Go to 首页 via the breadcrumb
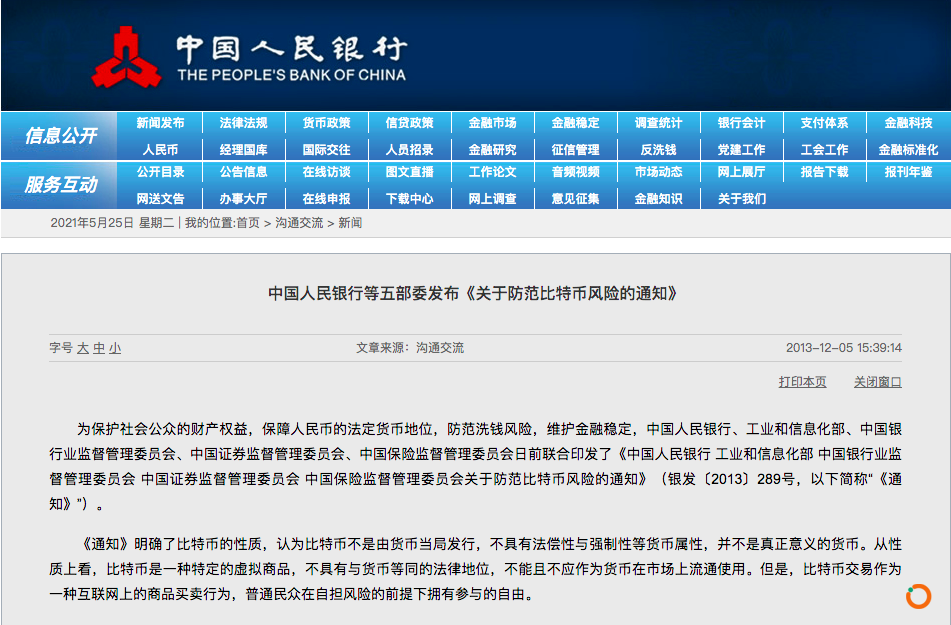The height and width of the screenshot is (625, 951). [247, 223]
